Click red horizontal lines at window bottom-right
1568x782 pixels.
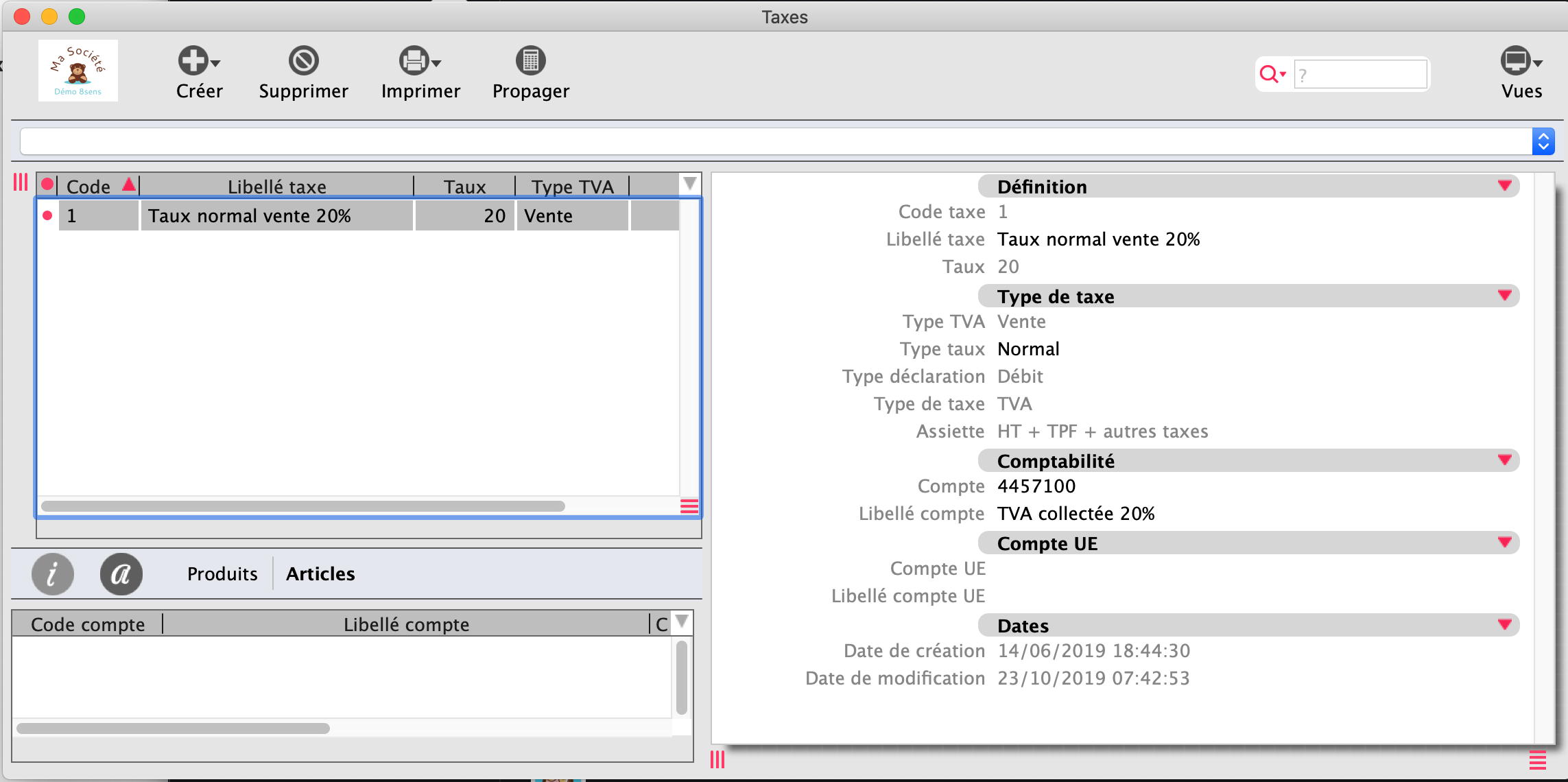point(1538,760)
